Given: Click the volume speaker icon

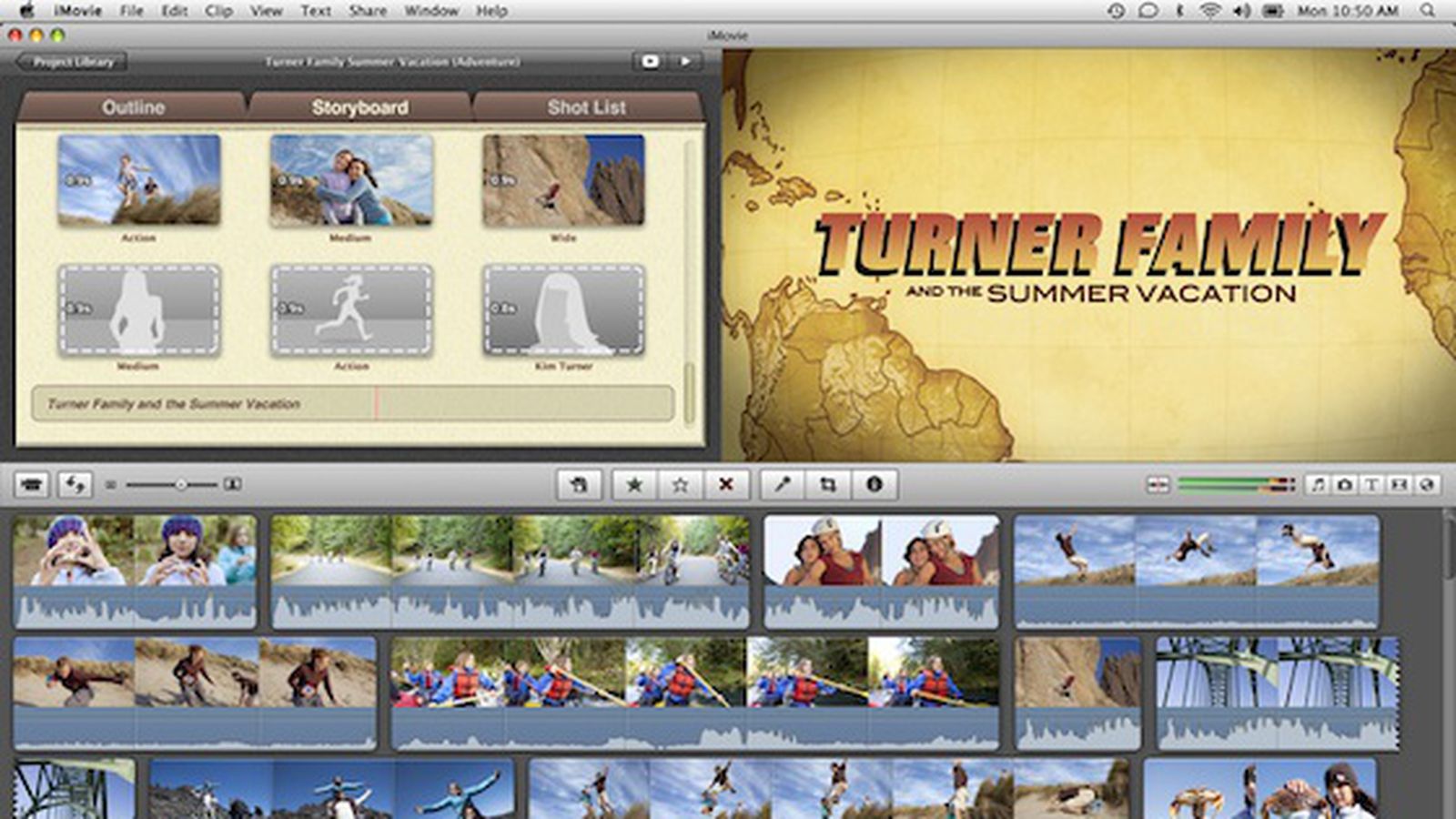Looking at the screenshot, I should 1241,11.
